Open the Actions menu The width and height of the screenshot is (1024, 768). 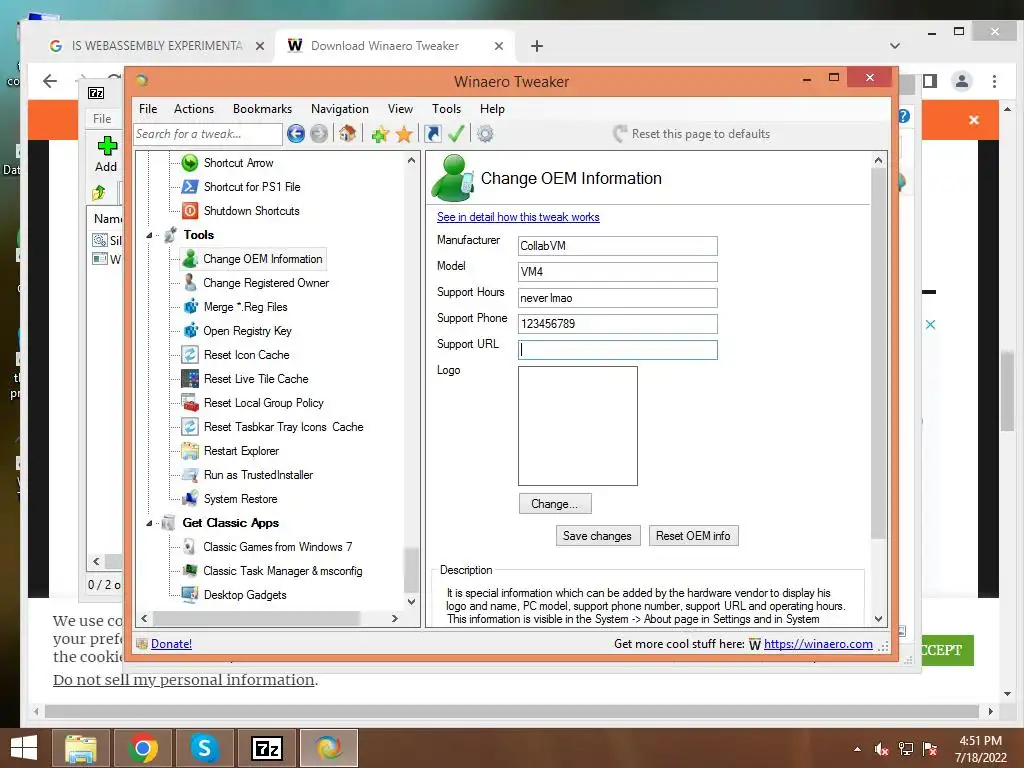(194, 109)
